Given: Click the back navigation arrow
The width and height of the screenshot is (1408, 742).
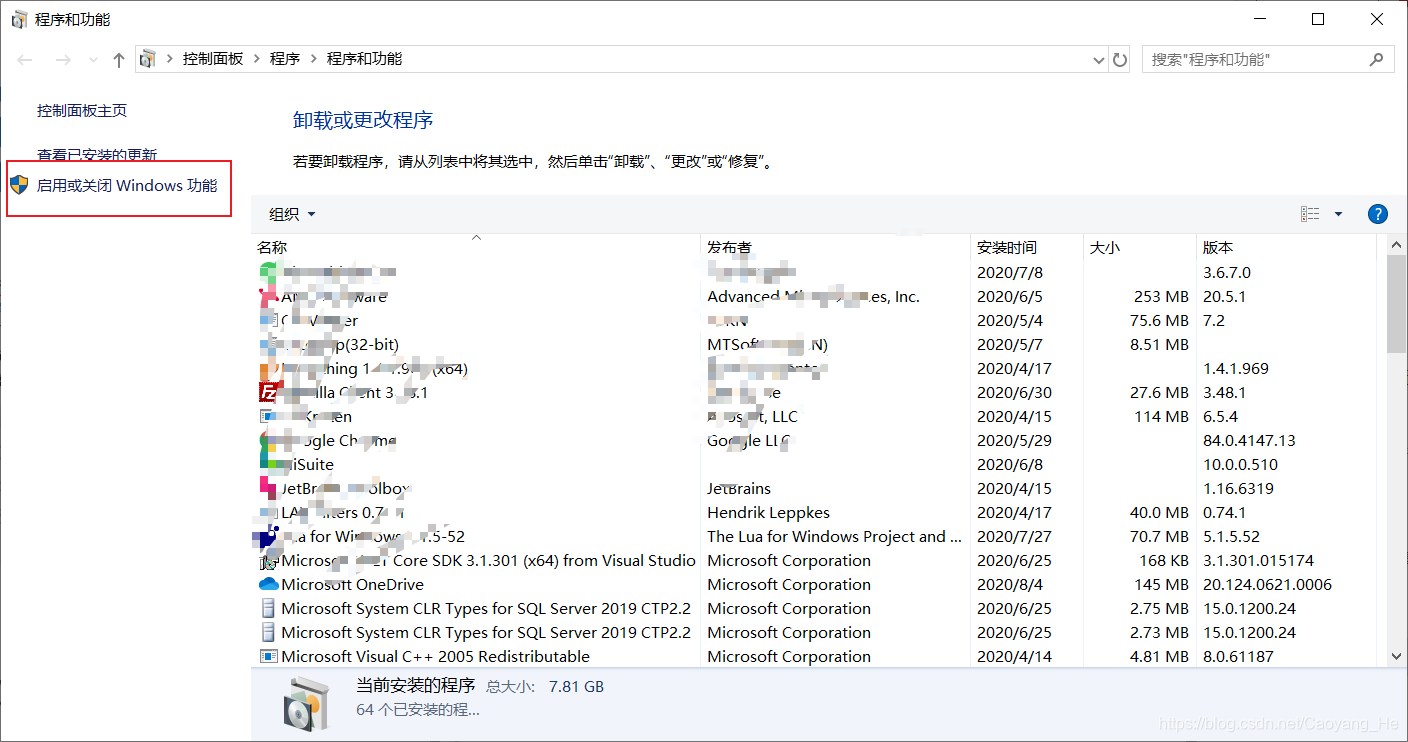Looking at the screenshot, I should tap(24, 60).
